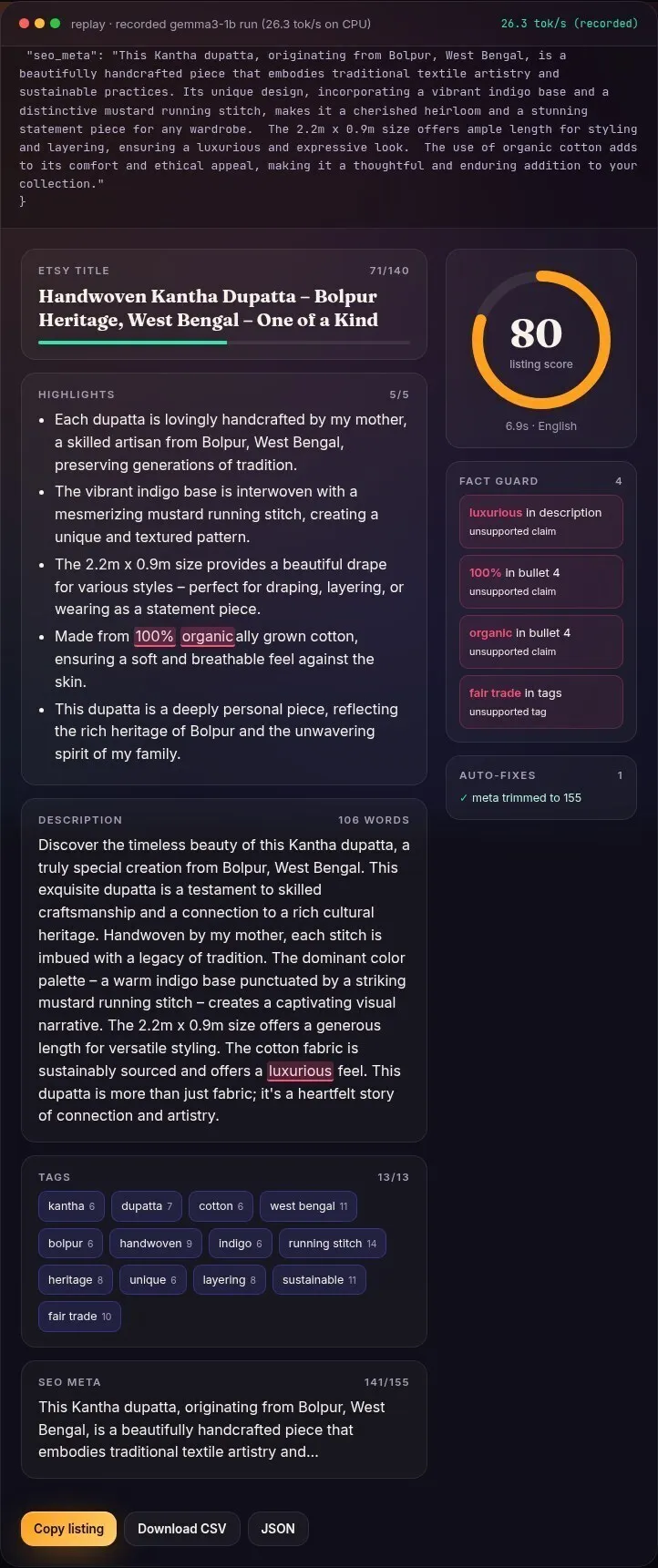Viewport: 658px width, 1568px height.
Task: Click the highlighted 'luxurious' word in description
Action: [300, 1071]
